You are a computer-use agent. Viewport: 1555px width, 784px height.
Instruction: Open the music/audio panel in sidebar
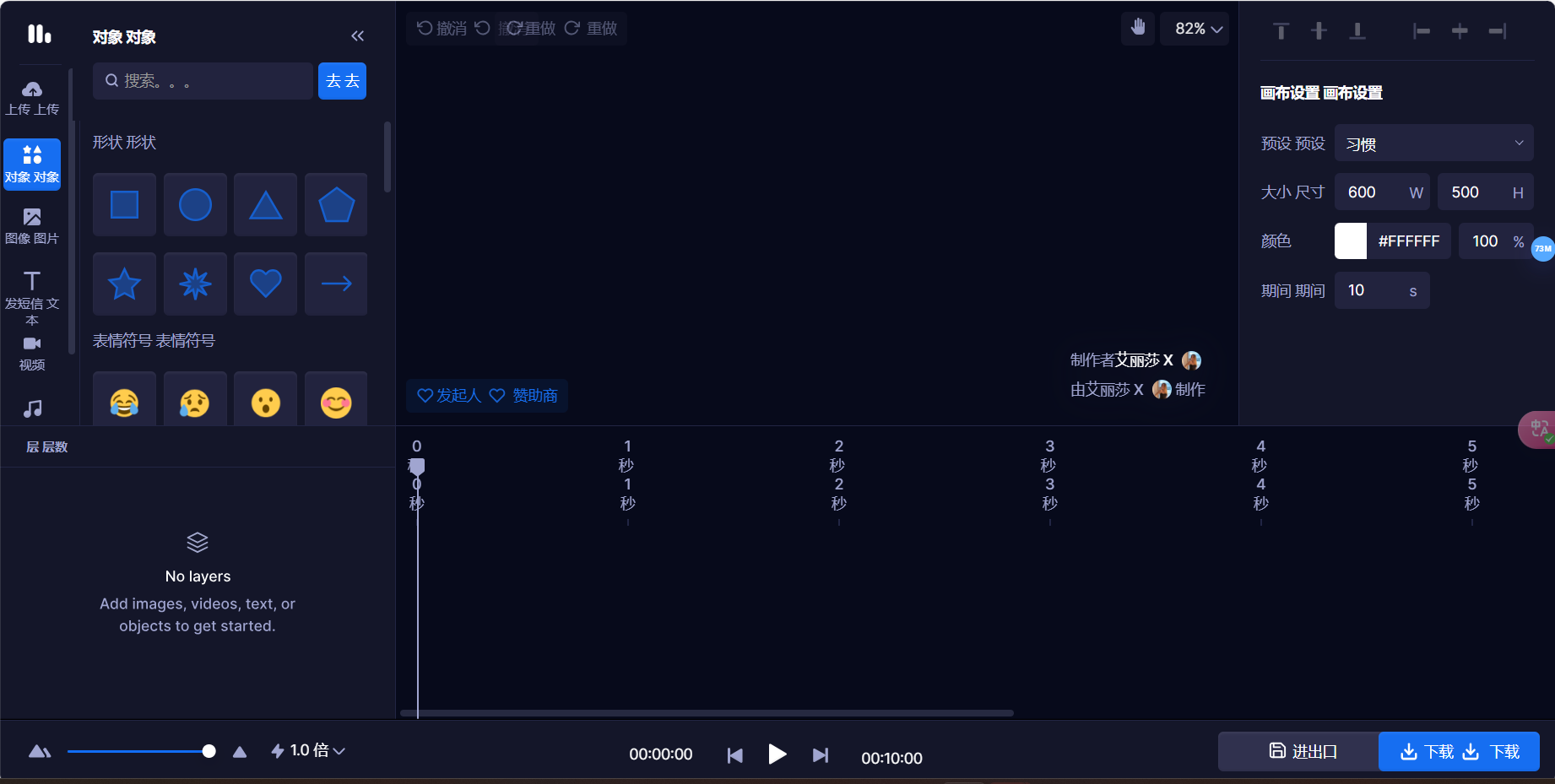[x=32, y=408]
